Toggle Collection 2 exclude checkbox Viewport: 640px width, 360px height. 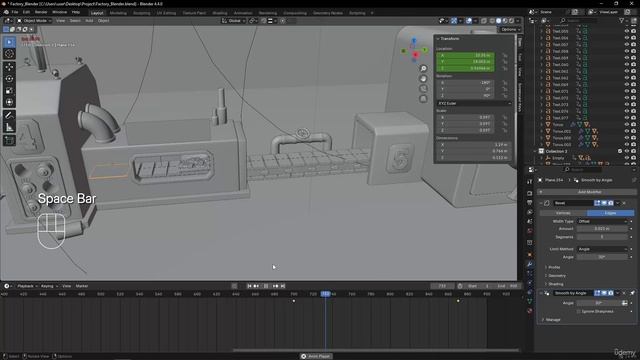point(620,151)
